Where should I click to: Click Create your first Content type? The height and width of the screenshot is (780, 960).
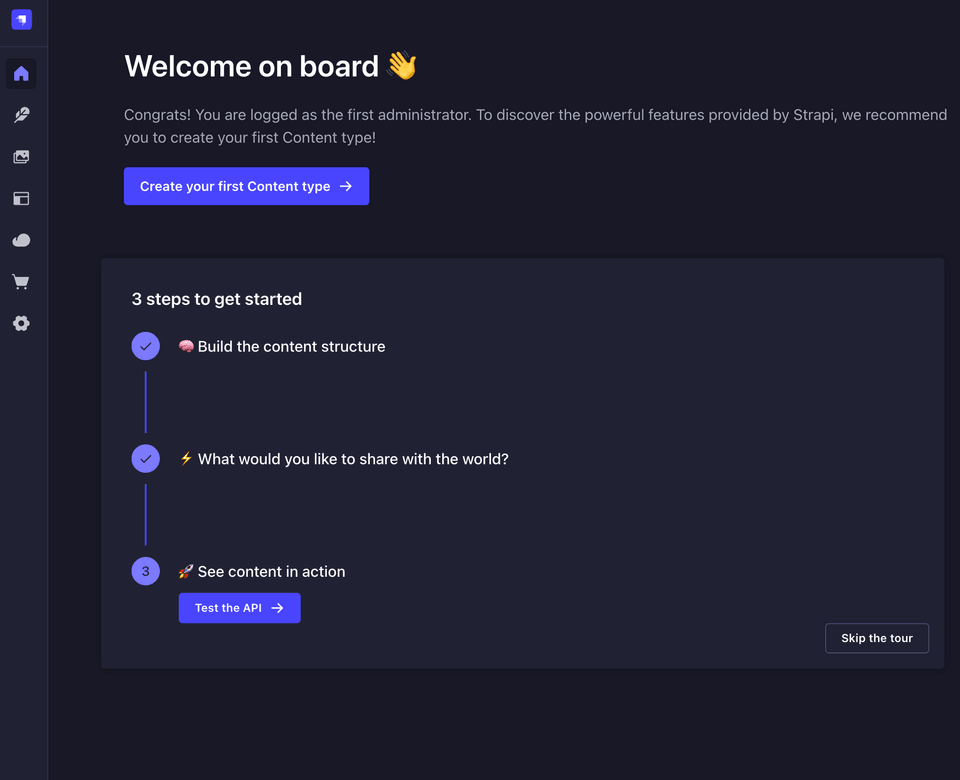246,186
